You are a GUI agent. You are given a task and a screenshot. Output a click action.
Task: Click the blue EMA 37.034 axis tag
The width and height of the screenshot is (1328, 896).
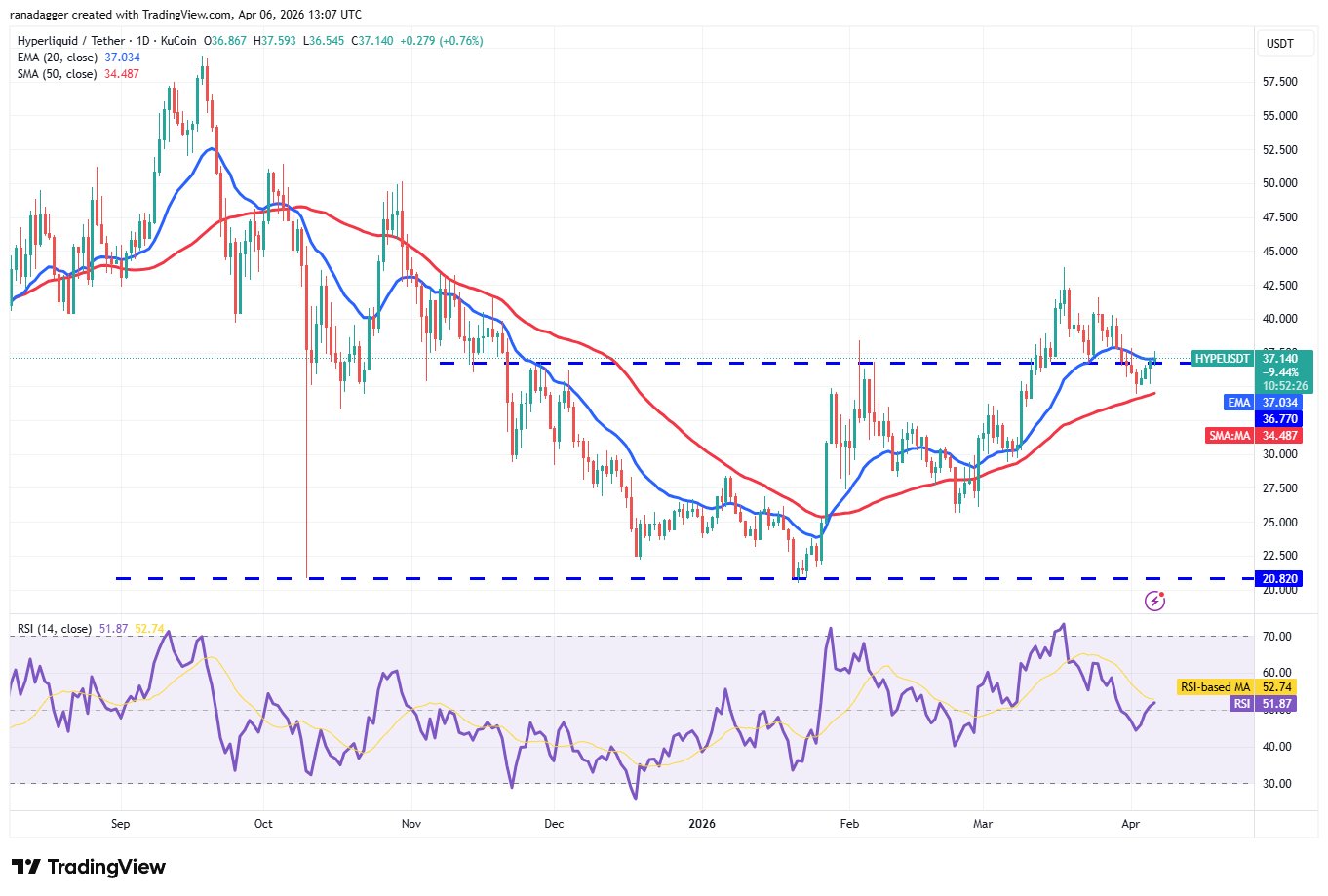(1238, 403)
